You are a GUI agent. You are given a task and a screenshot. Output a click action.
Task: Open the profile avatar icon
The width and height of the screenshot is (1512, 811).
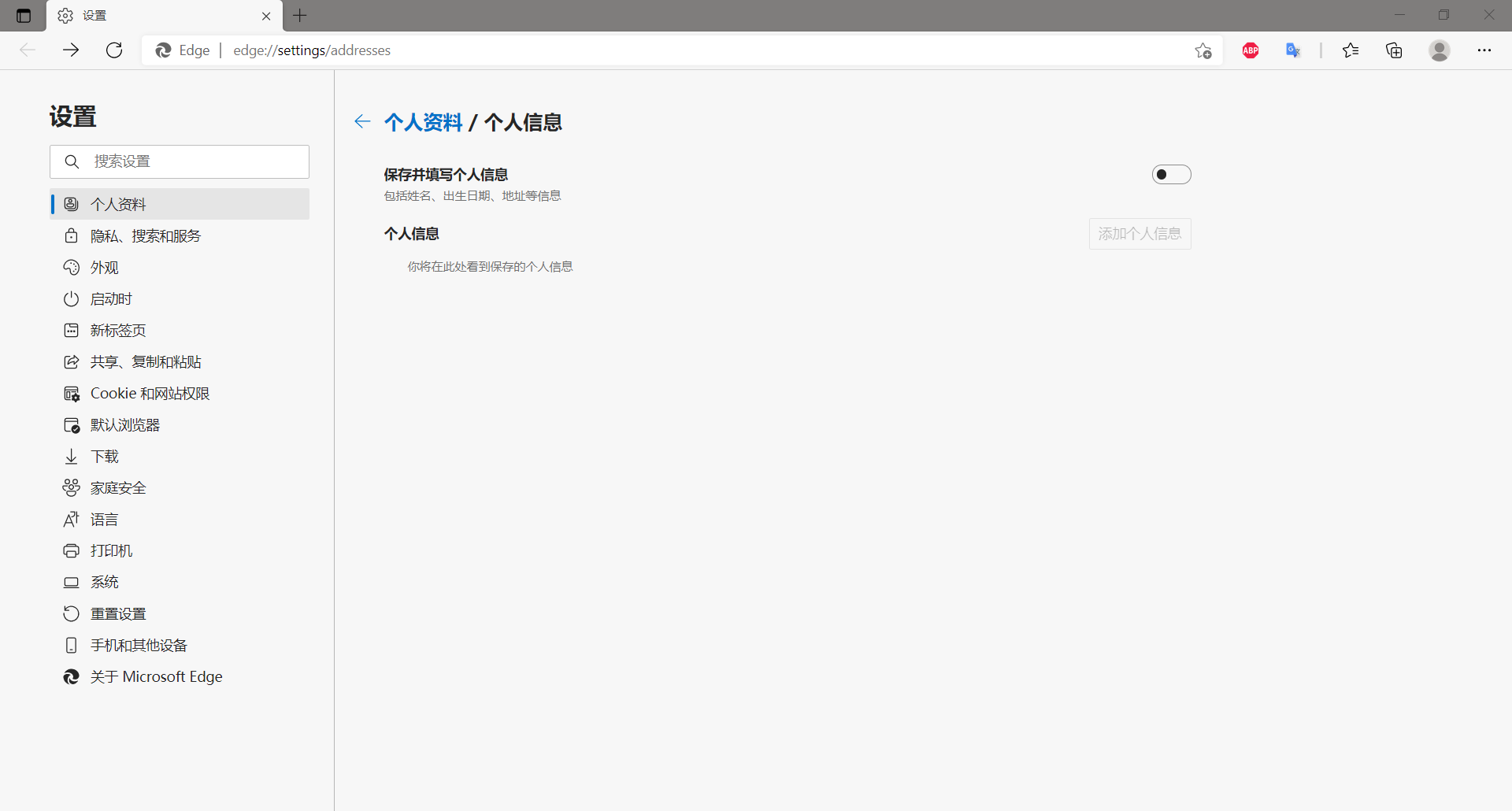[1440, 50]
